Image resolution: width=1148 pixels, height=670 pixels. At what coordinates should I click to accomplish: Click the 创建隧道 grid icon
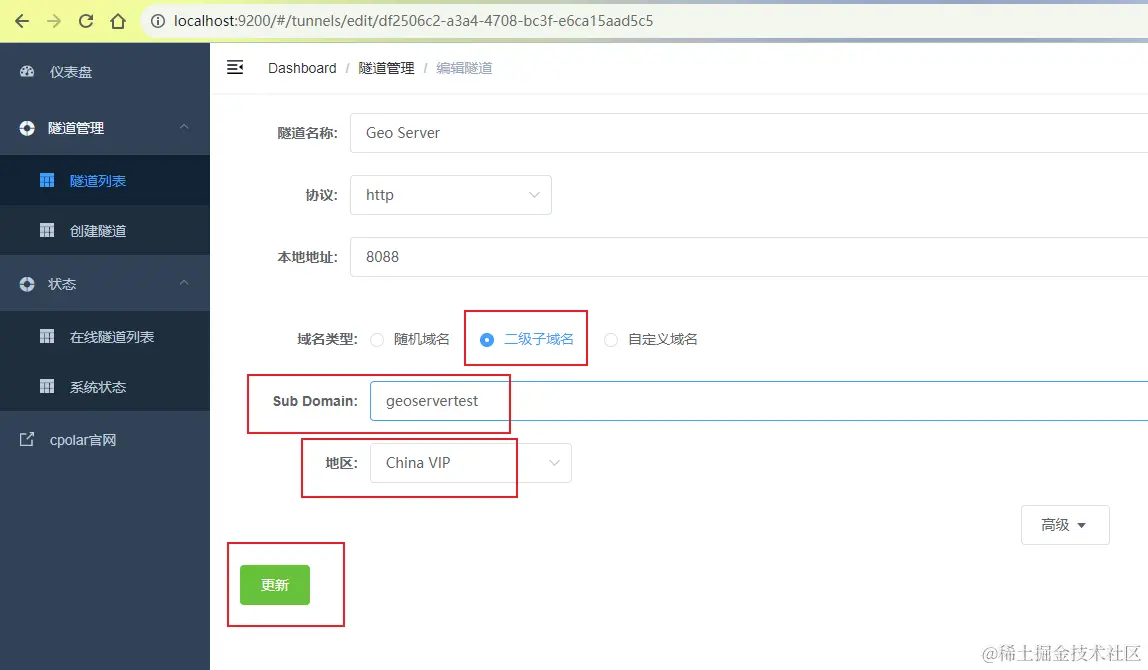click(x=47, y=231)
